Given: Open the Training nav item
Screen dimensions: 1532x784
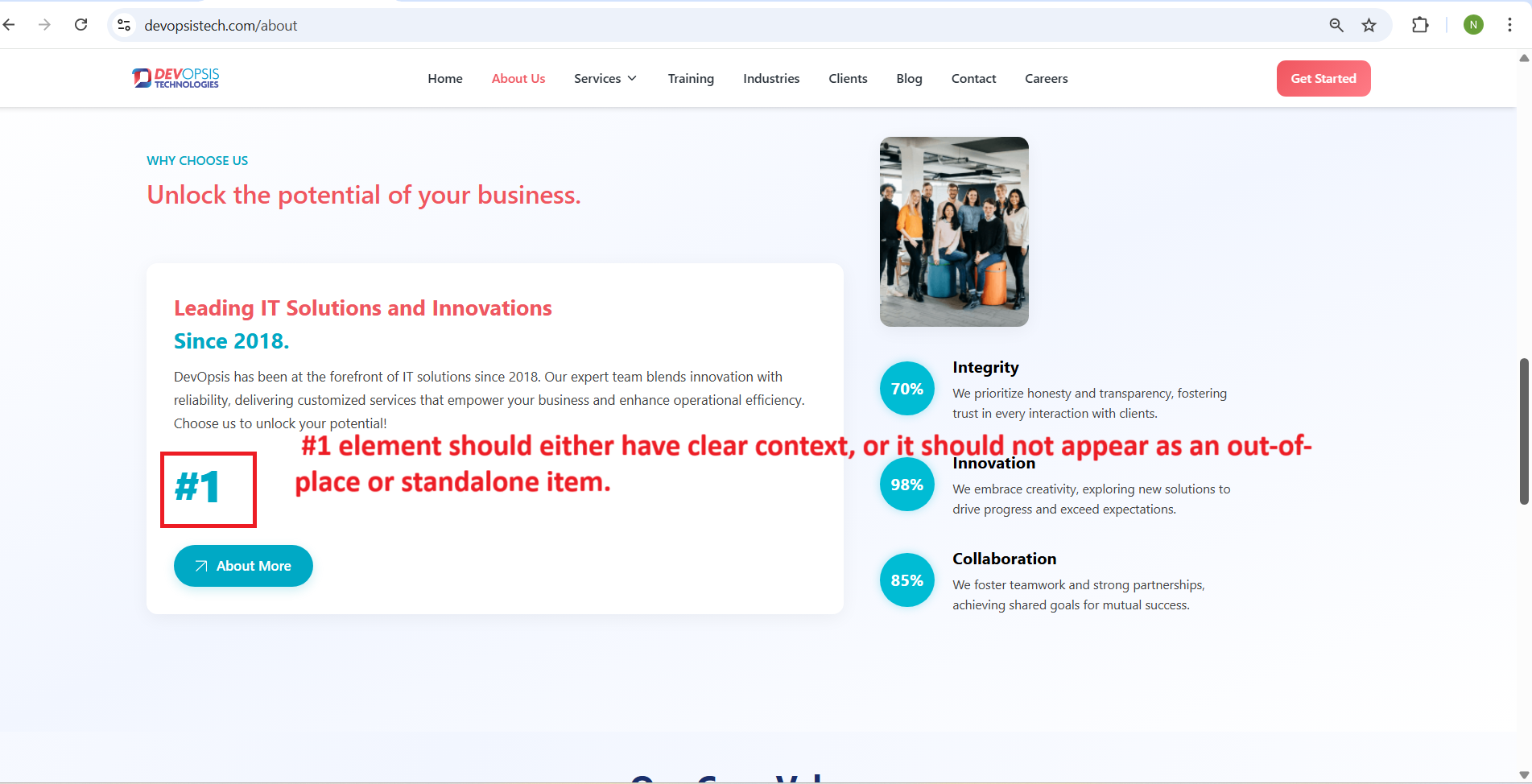Looking at the screenshot, I should pos(691,78).
